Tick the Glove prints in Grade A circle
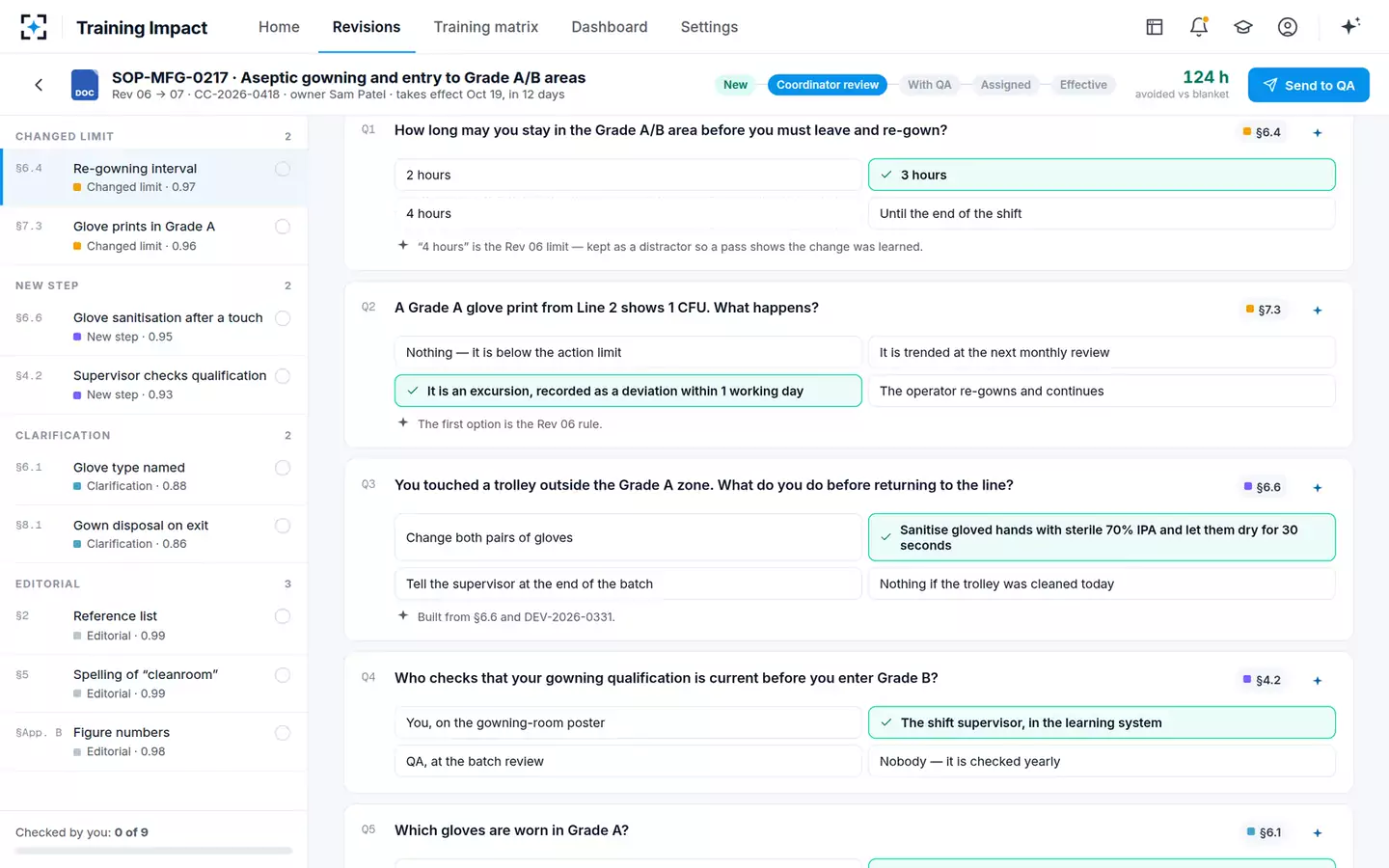Viewport: 1389px width, 868px height. point(283,227)
